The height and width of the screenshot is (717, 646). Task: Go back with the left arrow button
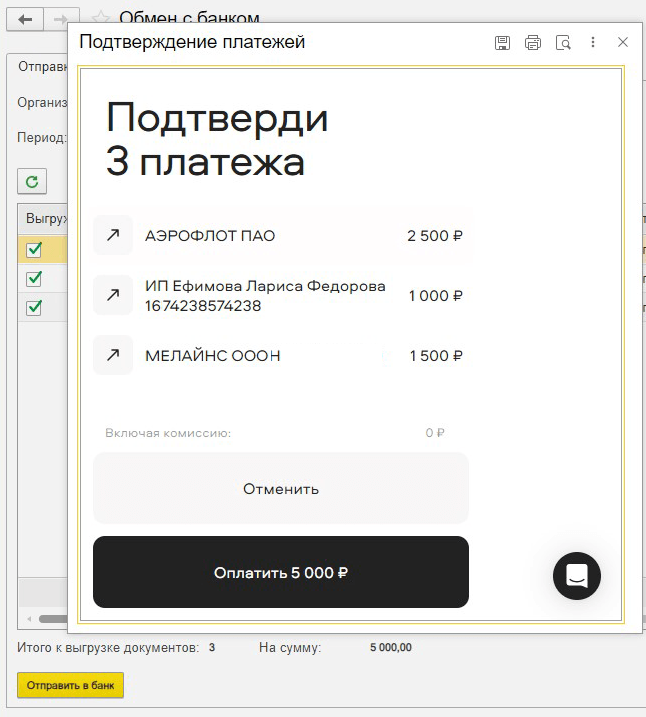pyautogui.click(x=25, y=19)
